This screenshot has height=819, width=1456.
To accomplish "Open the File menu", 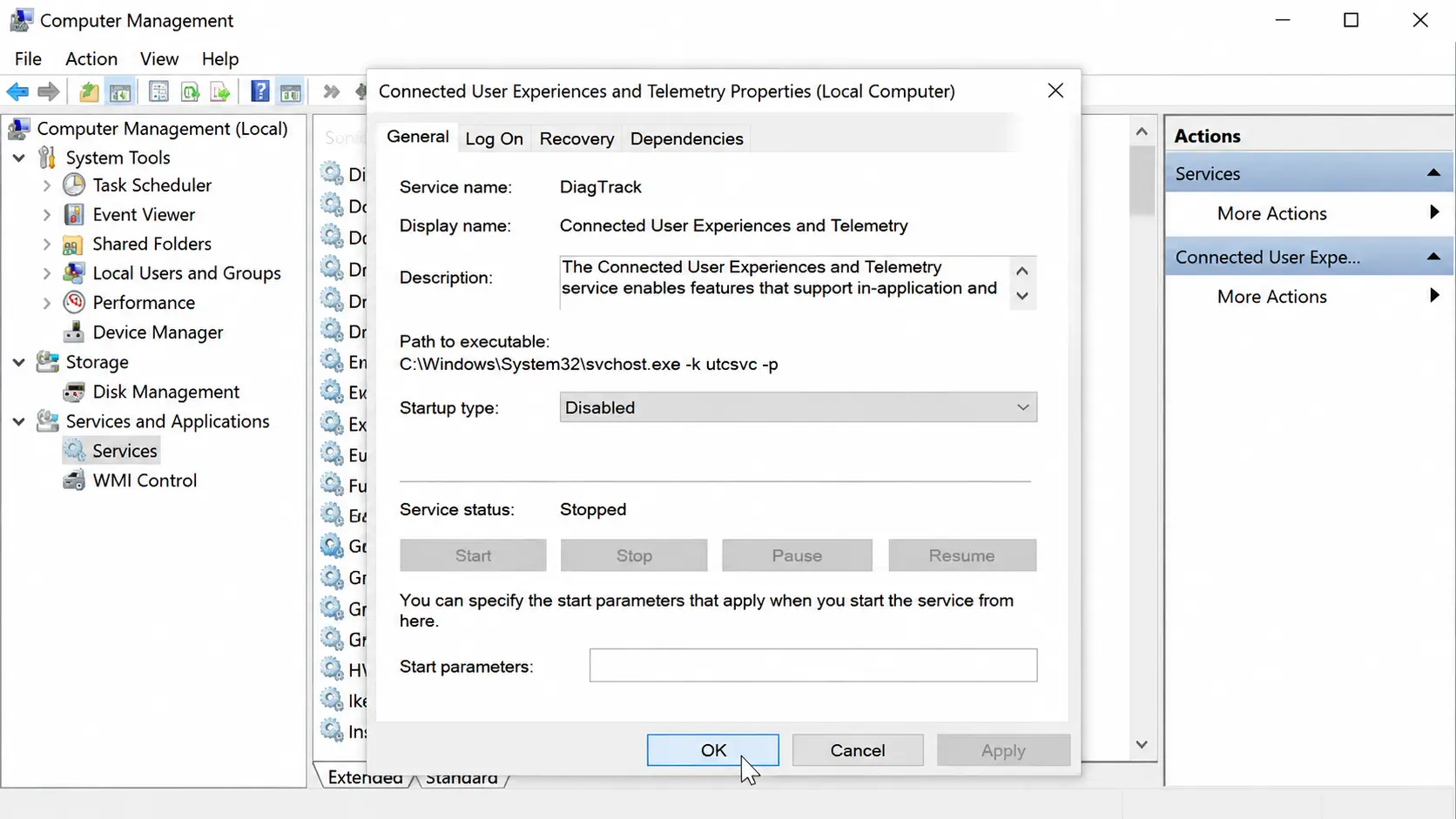I will pyautogui.click(x=28, y=58).
